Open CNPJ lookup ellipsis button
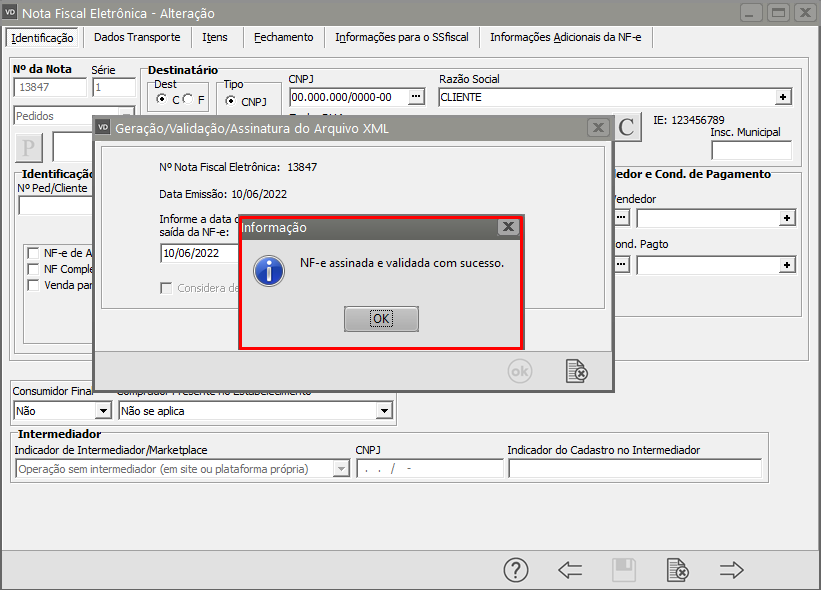 pyautogui.click(x=417, y=97)
